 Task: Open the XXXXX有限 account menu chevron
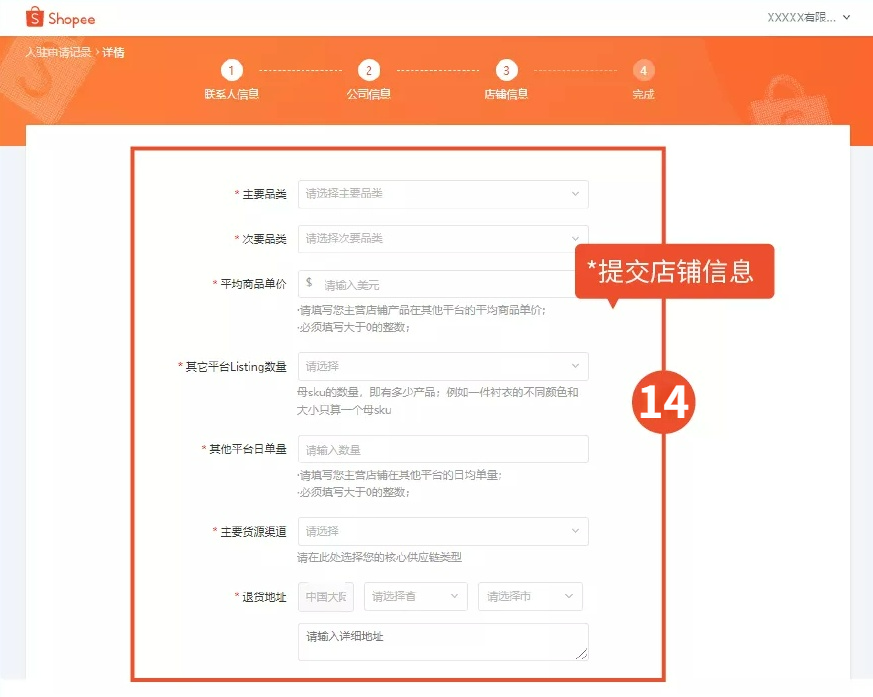[848, 18]
